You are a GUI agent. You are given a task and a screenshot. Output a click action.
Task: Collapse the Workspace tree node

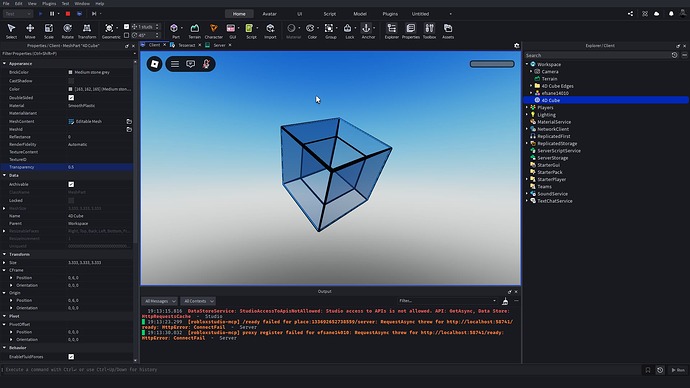coord(527,64)
